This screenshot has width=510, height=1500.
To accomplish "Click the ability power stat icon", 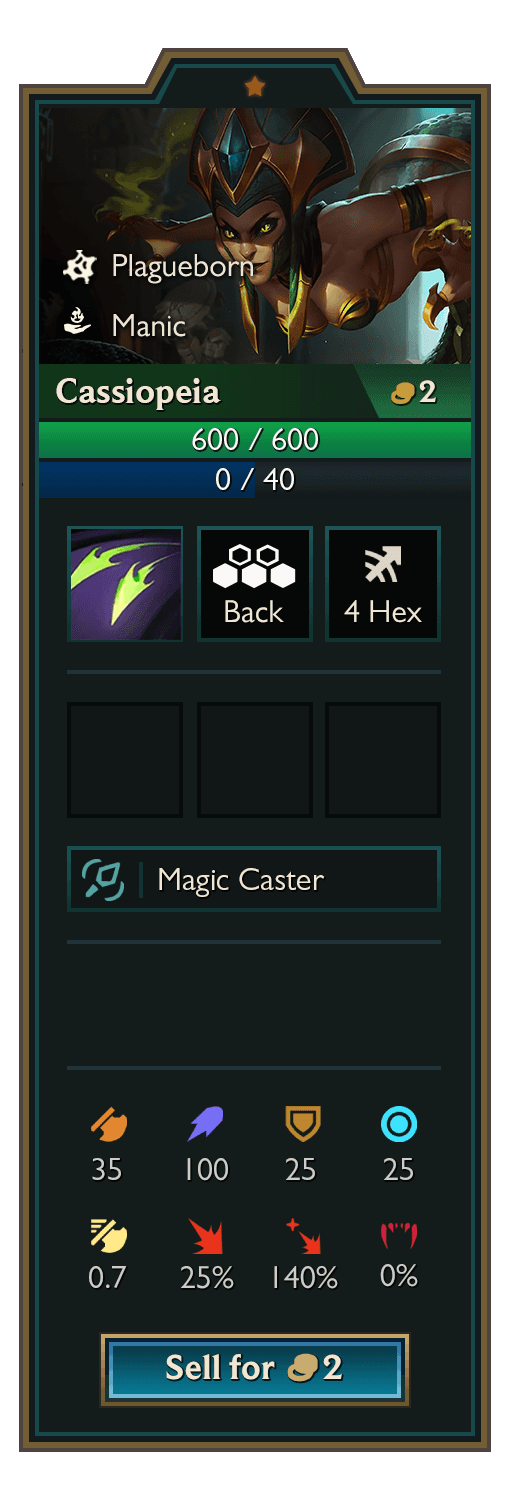I will (206, 1126).
